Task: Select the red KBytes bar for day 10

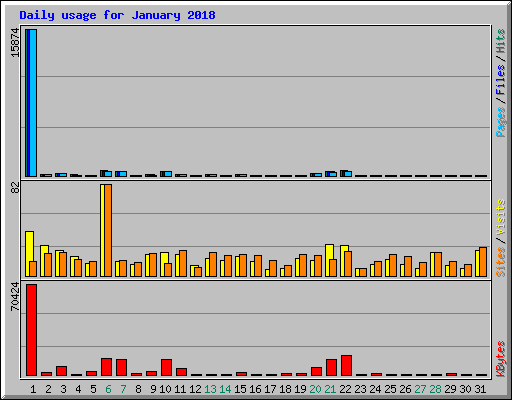Action: (x=167, y=367)
